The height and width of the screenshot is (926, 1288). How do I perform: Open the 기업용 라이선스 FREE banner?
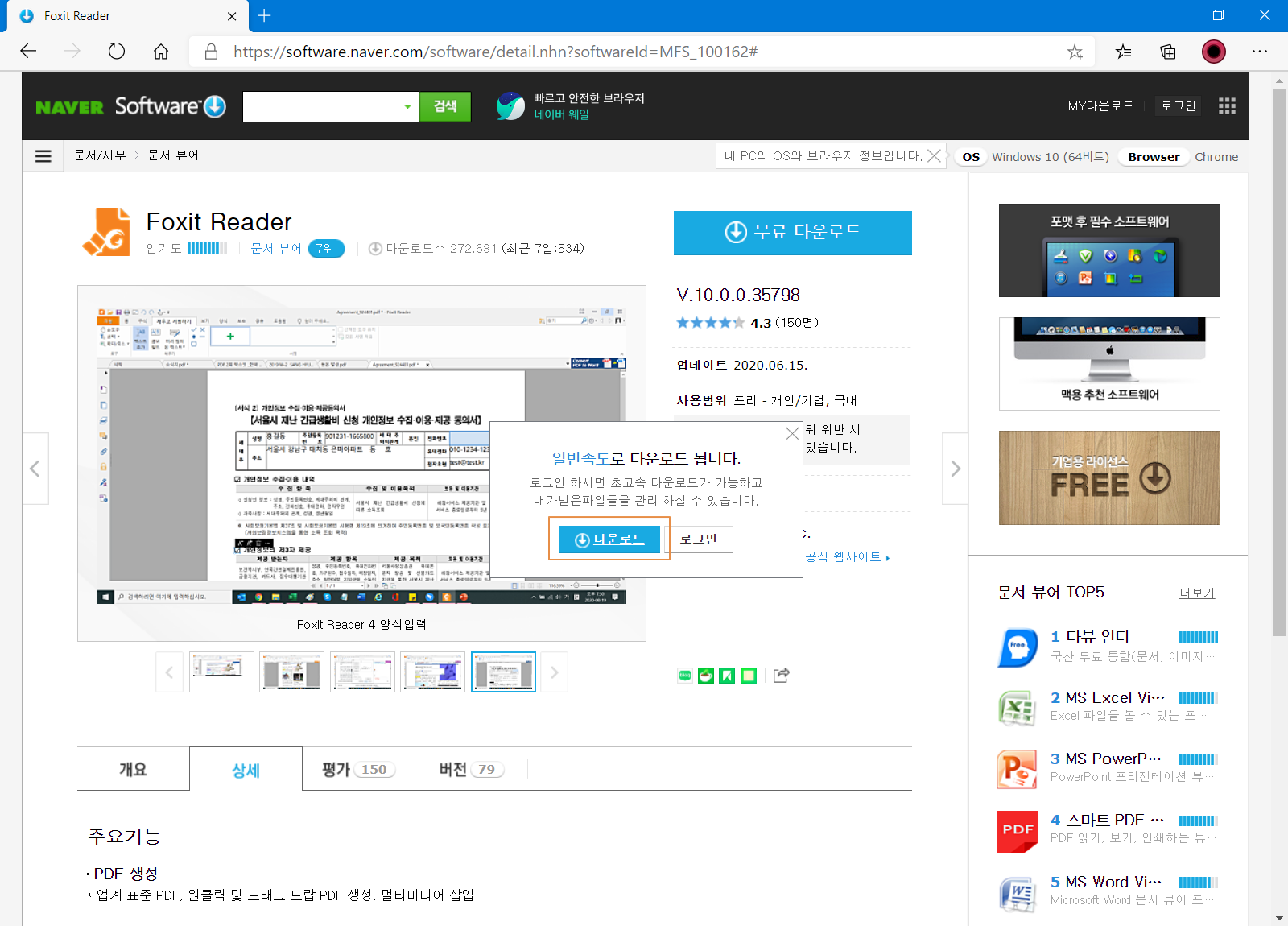tap(1109, 478)
